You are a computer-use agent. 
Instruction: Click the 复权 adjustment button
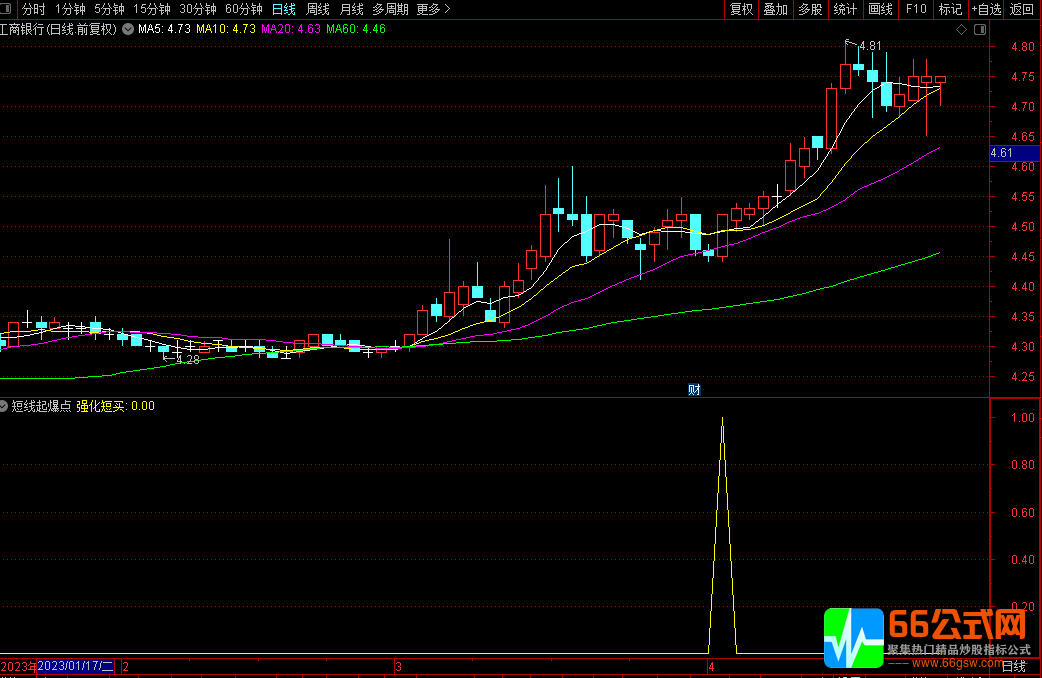click(742, 9)
